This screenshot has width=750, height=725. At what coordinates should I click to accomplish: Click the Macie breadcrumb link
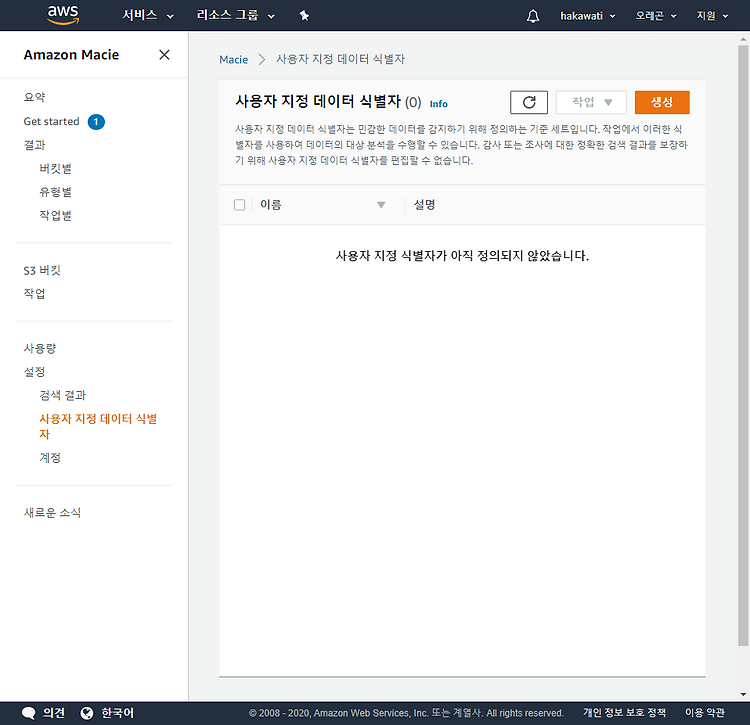tap(233, 59)
